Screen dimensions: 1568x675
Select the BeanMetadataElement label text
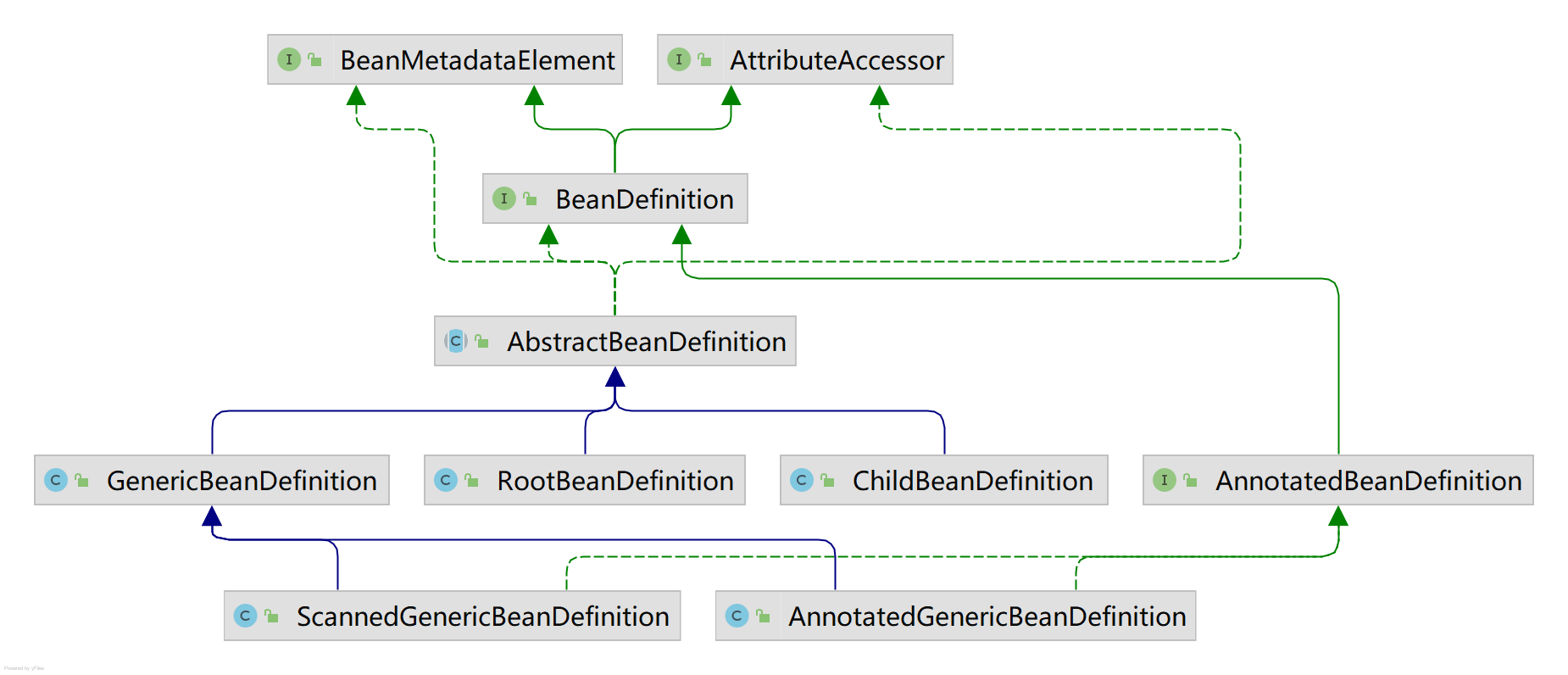click(x=477, y=60)
